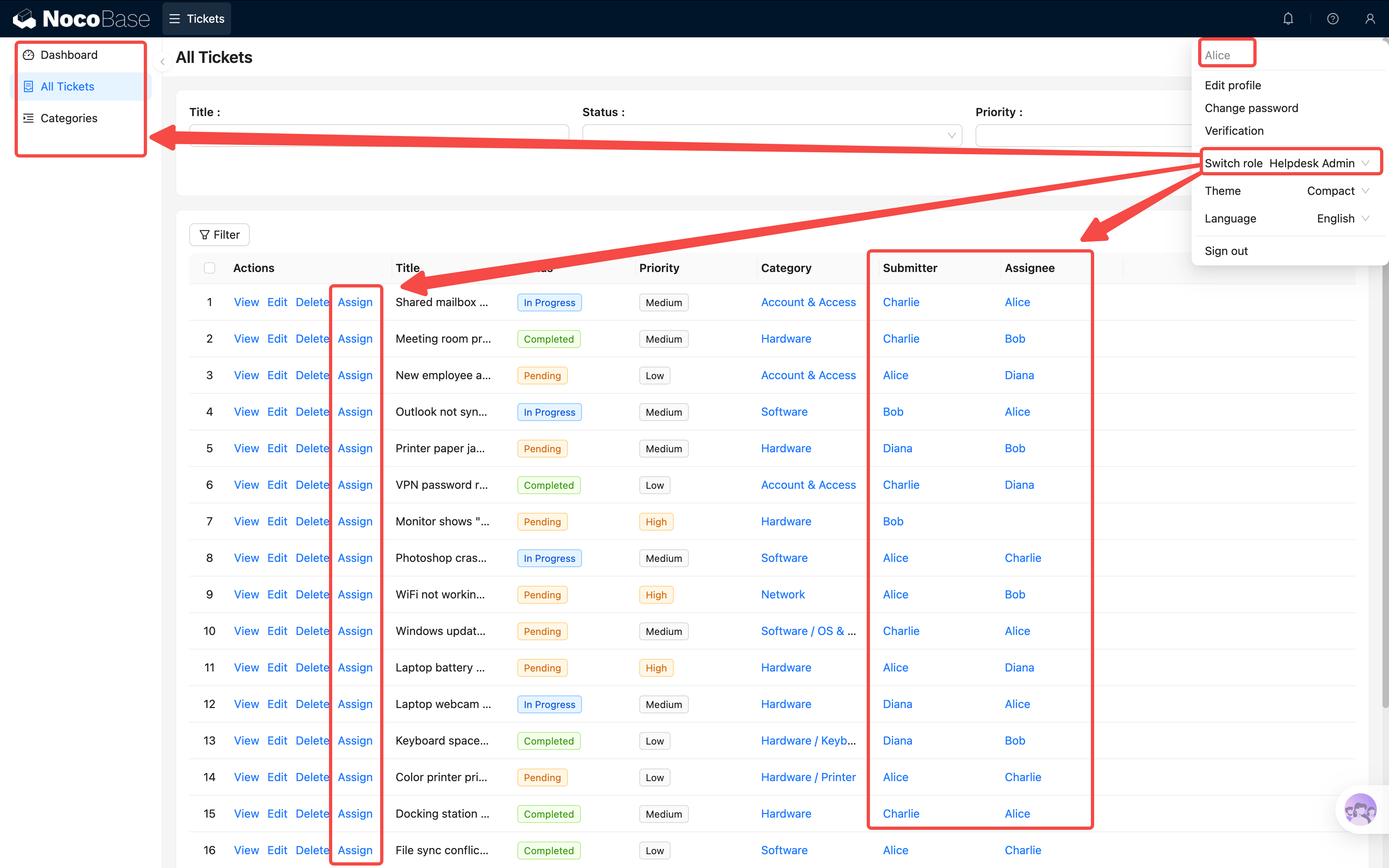Screen dimensions: 1389x868
Task: Click the Dashboard gauge icon in sidebar
Action: [x=28, y=55]
